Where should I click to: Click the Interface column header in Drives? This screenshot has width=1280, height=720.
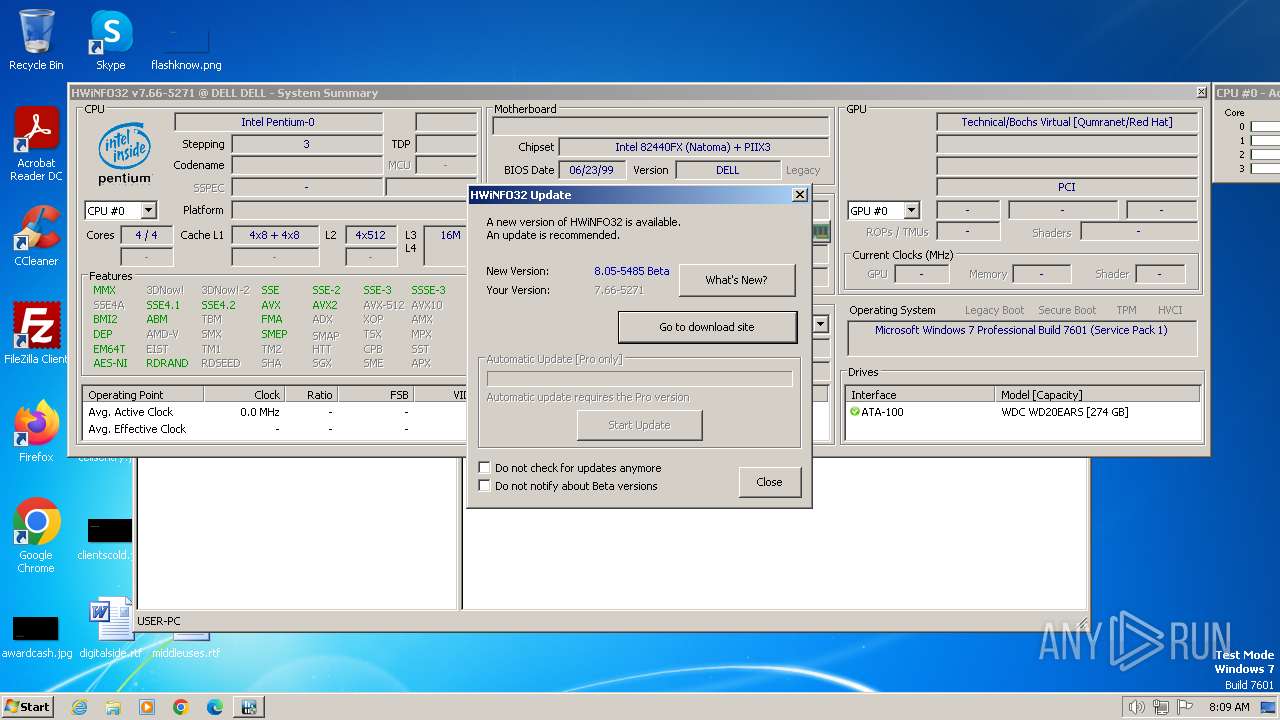pos(920,395)
